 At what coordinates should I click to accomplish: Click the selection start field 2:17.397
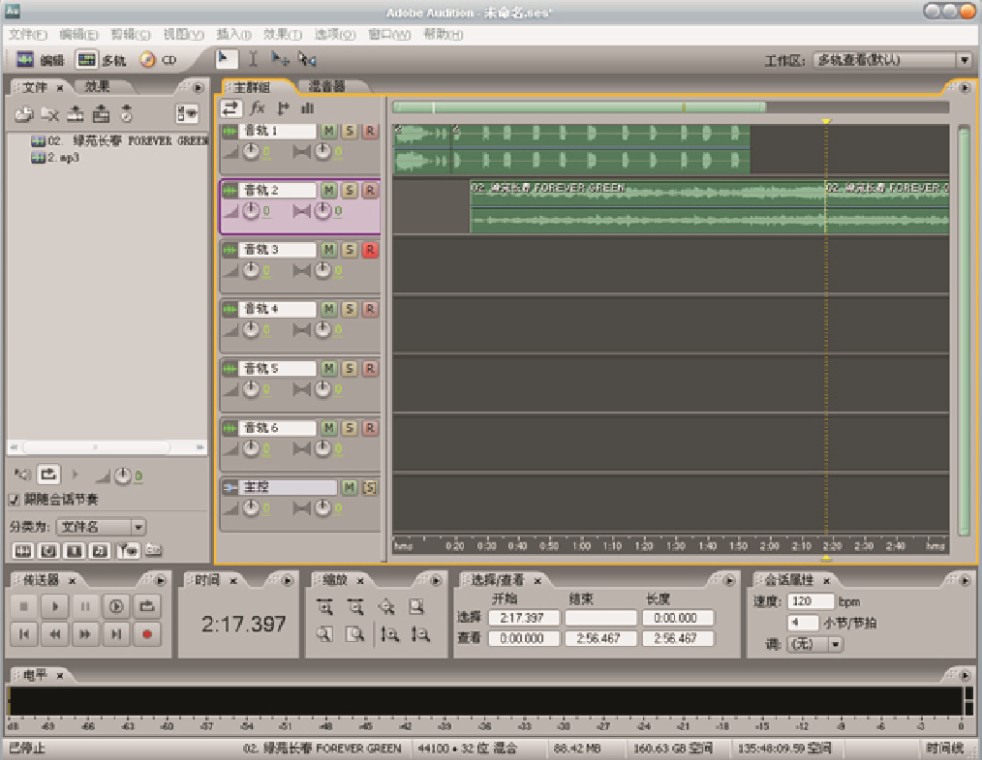(x=522, y=619)
